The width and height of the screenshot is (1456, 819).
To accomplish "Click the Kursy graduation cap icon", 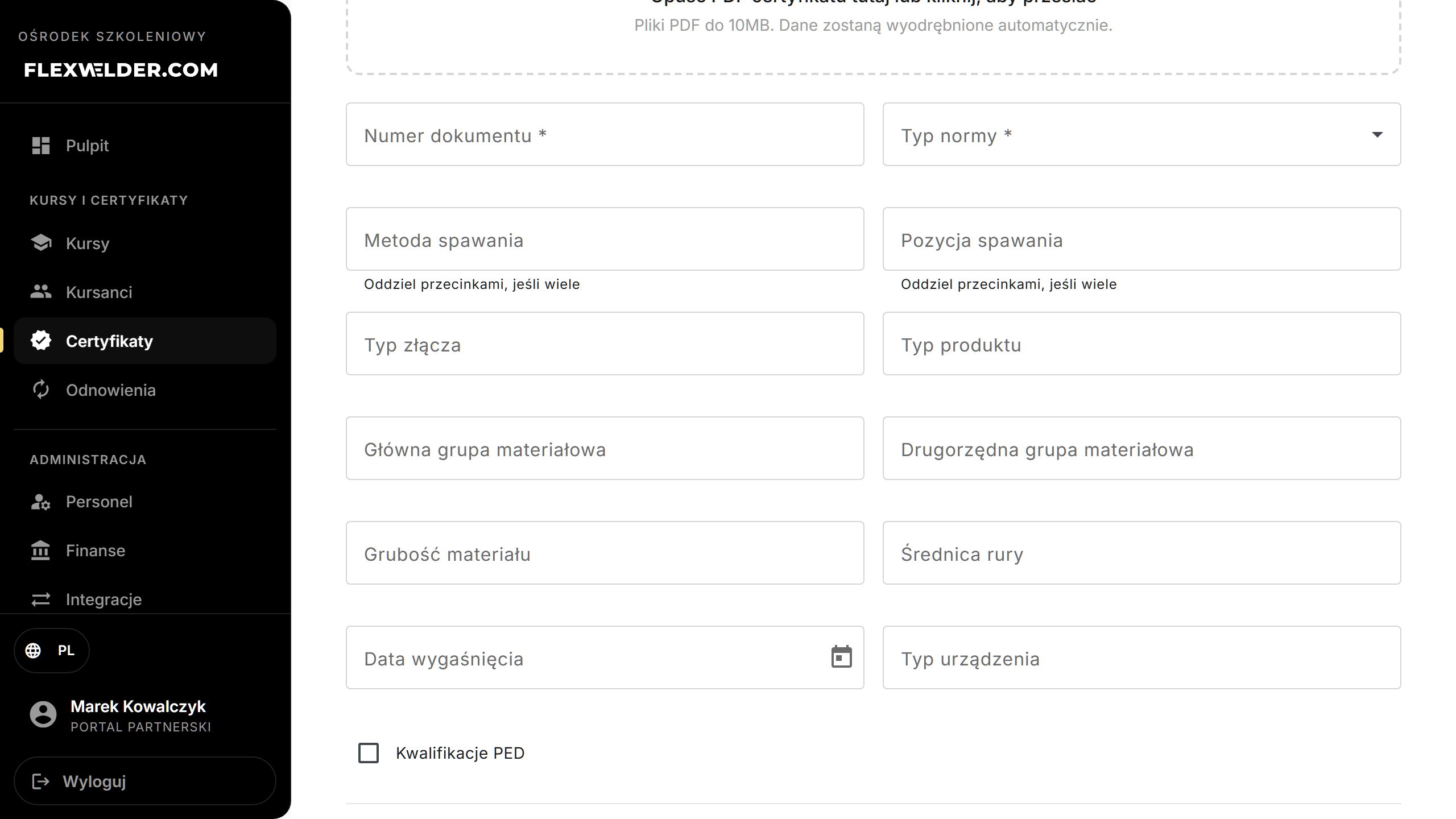I will pyautogui.click(x=41, y=243).
